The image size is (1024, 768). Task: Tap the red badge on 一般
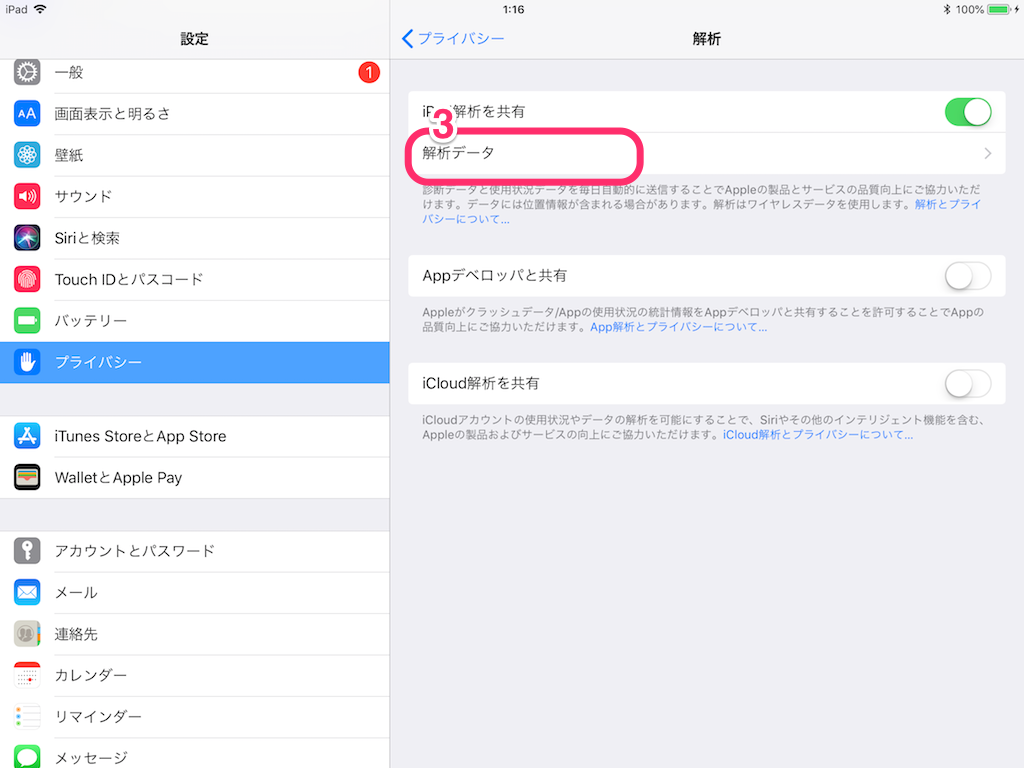point(368,72)
